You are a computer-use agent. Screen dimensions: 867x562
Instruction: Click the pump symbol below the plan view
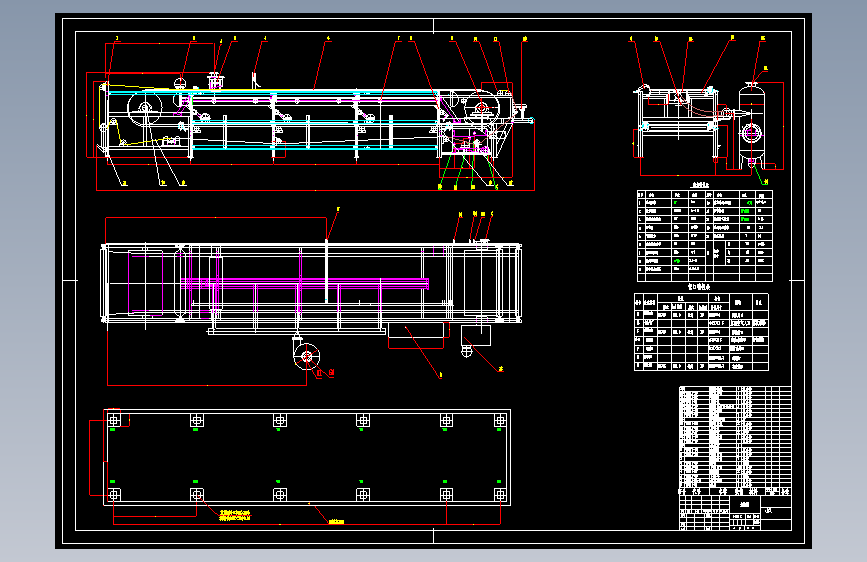point(306,356)
